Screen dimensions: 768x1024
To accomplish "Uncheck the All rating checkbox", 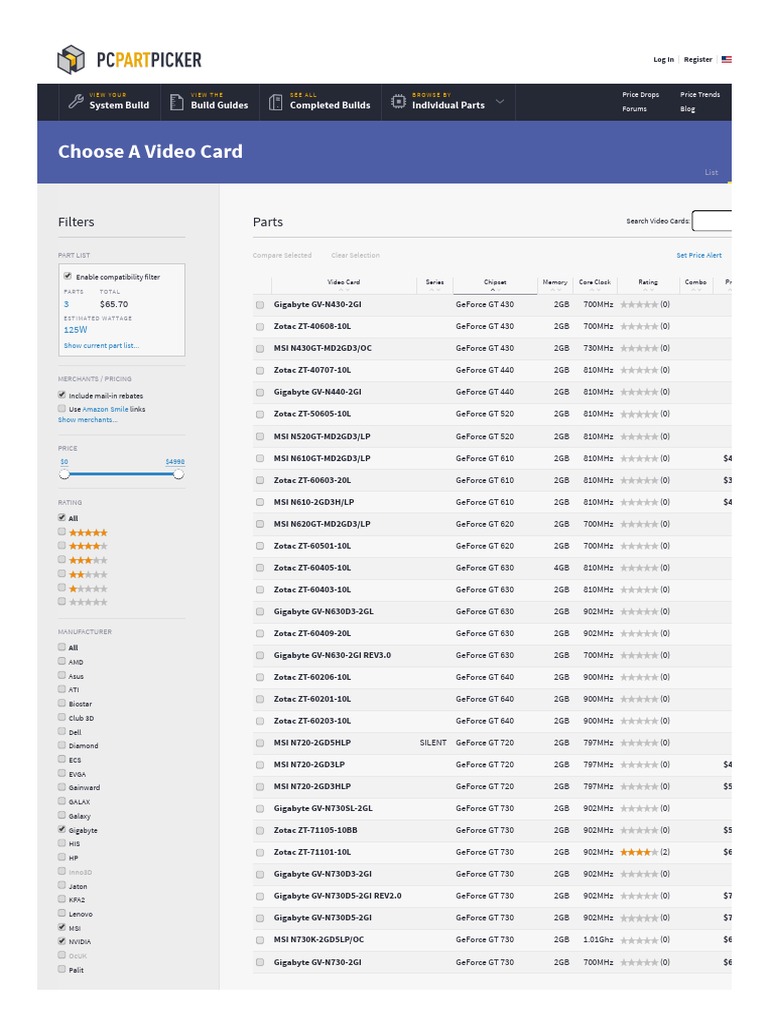I will click(x=61, y=517).
